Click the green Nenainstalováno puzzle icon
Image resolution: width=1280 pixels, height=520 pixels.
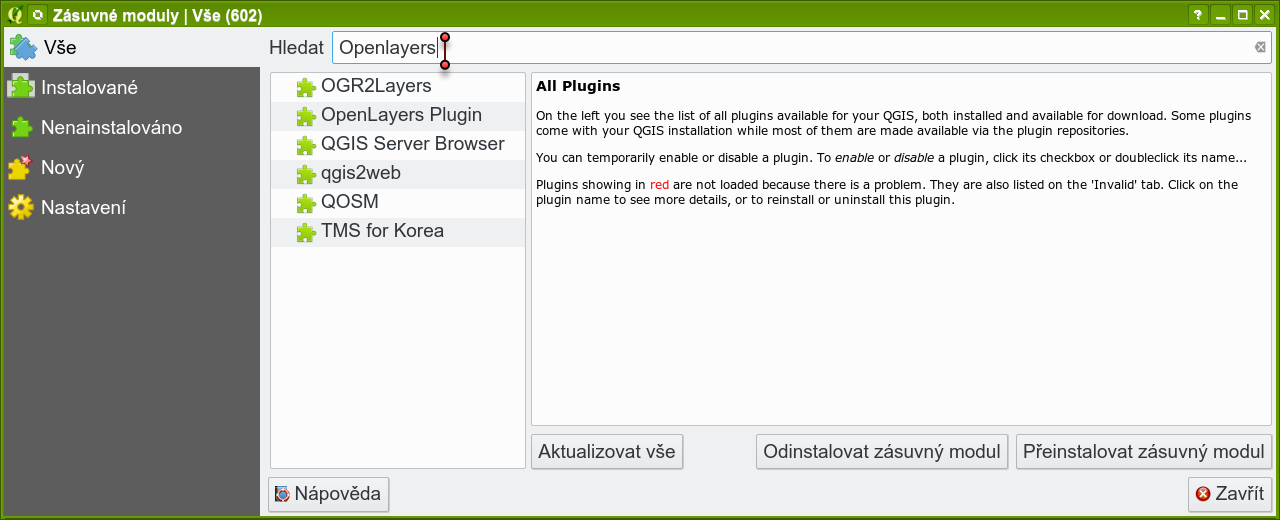pyautogui.click(x=20, y=127)
